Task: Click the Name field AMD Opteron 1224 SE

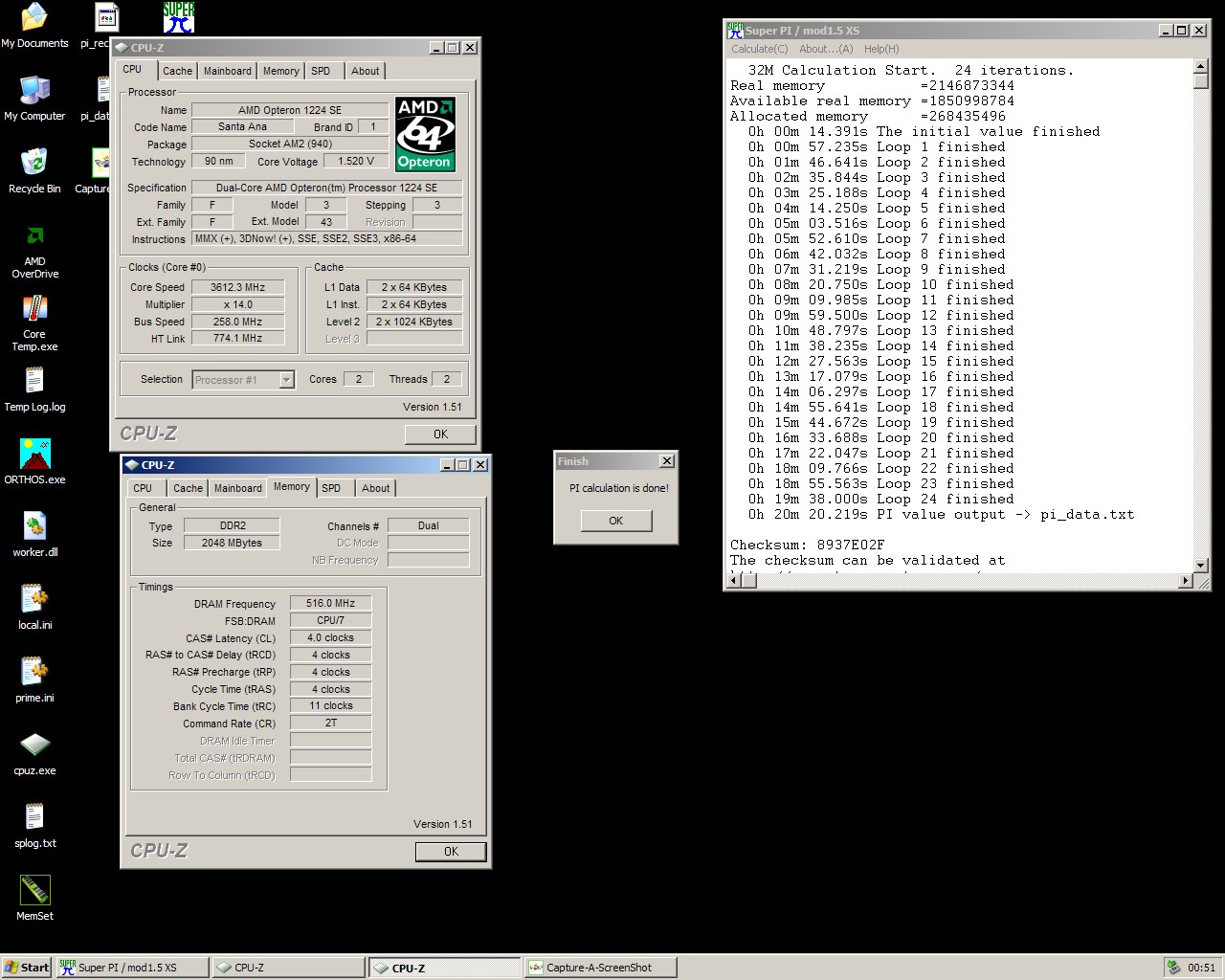Action: click(290, 110)
